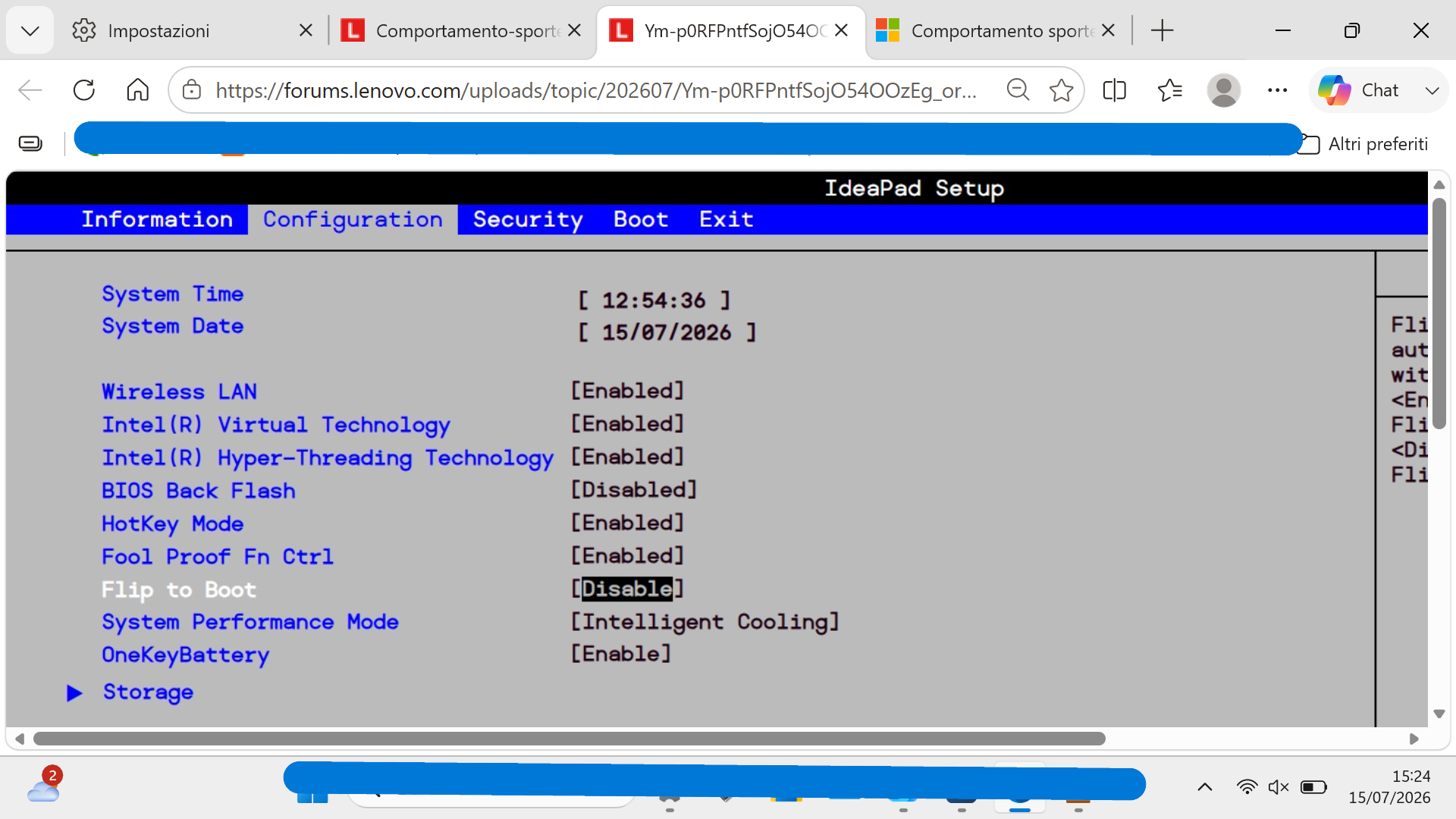Open a new browser tab

click(1162, 30)
